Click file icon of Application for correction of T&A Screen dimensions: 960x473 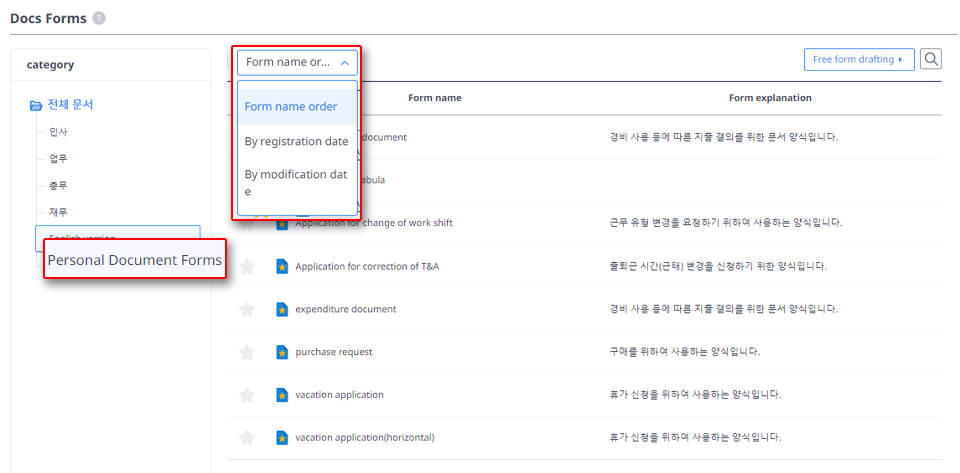(282, 266)
